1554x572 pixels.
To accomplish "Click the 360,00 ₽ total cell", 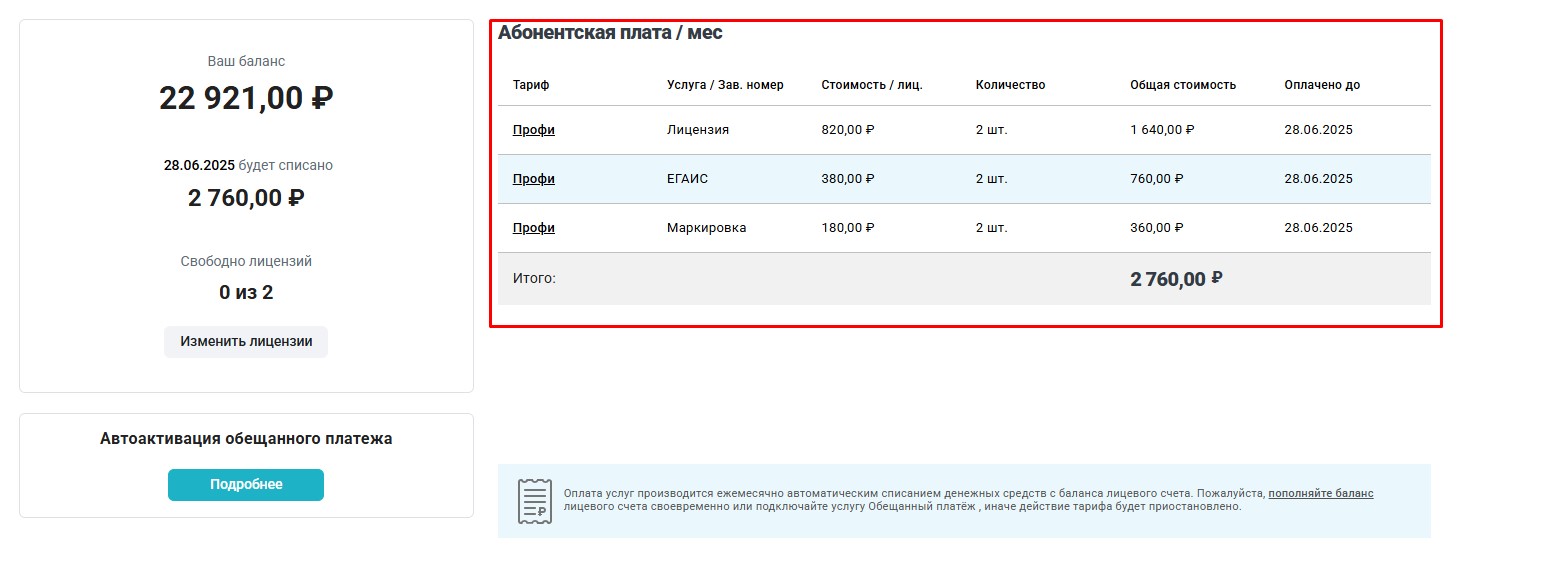I will pos(1157,228).
